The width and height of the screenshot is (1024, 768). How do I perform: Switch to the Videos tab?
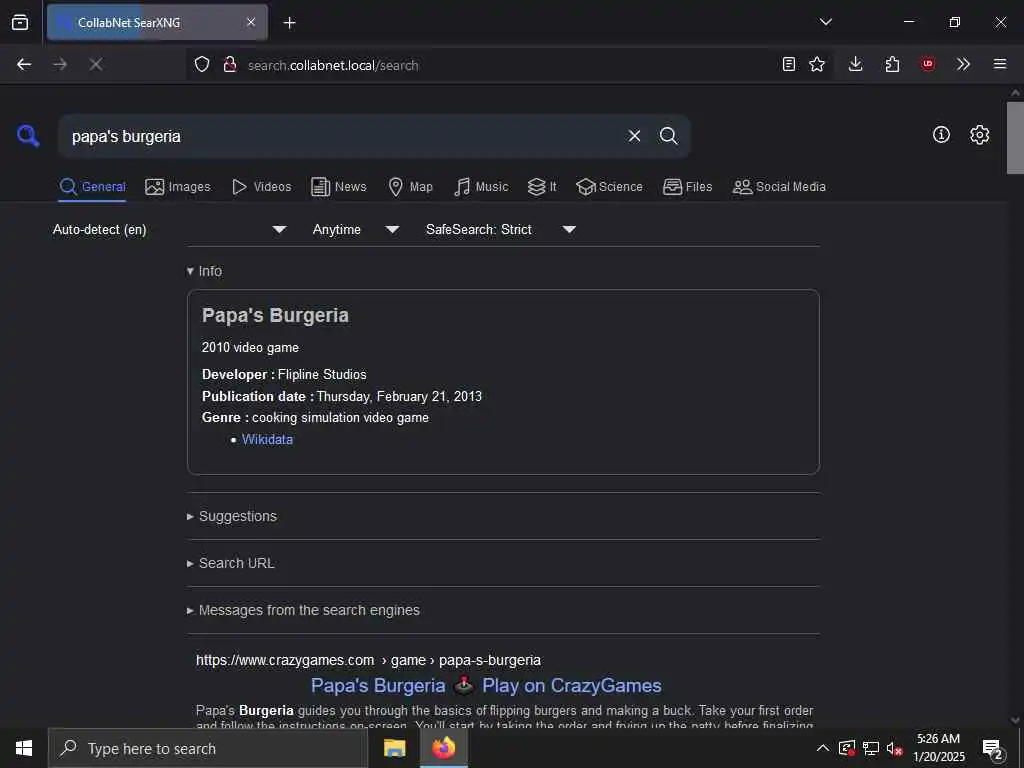click(x=261, y=187)
